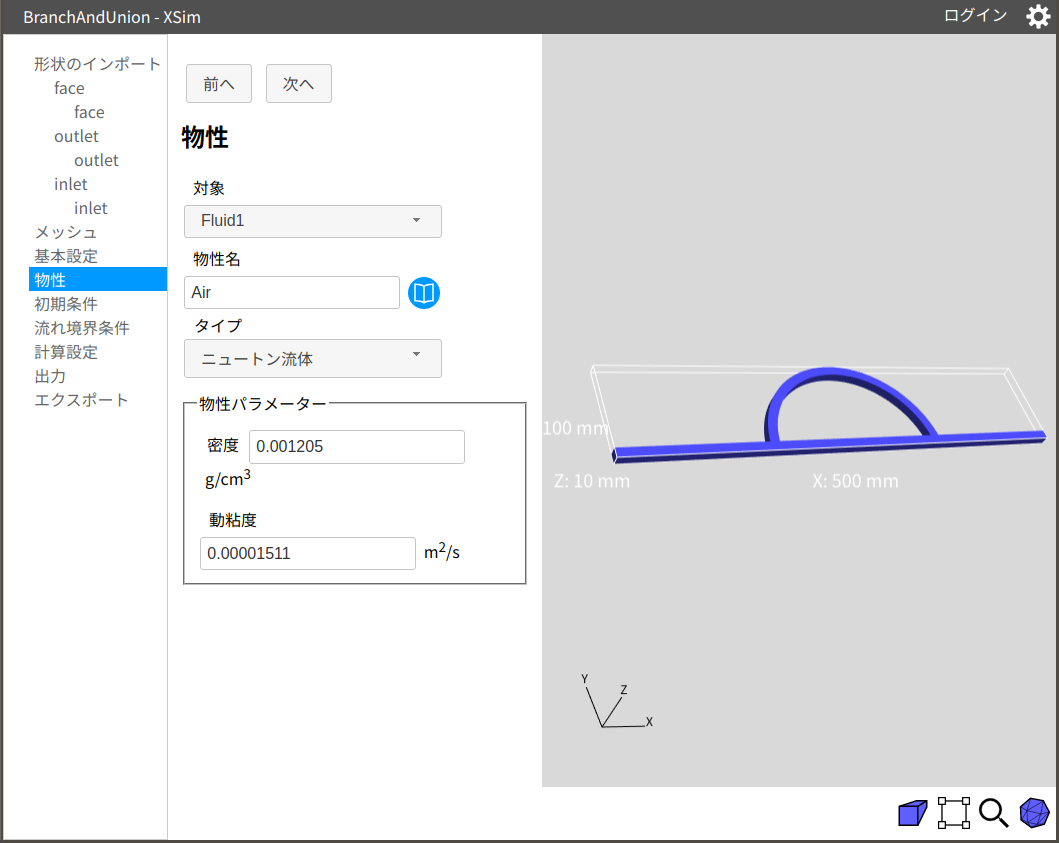This screenshot has width=1059, height=843.
Task: Click the blue polyhedron mesh icon
Action: coord(1034,813)
